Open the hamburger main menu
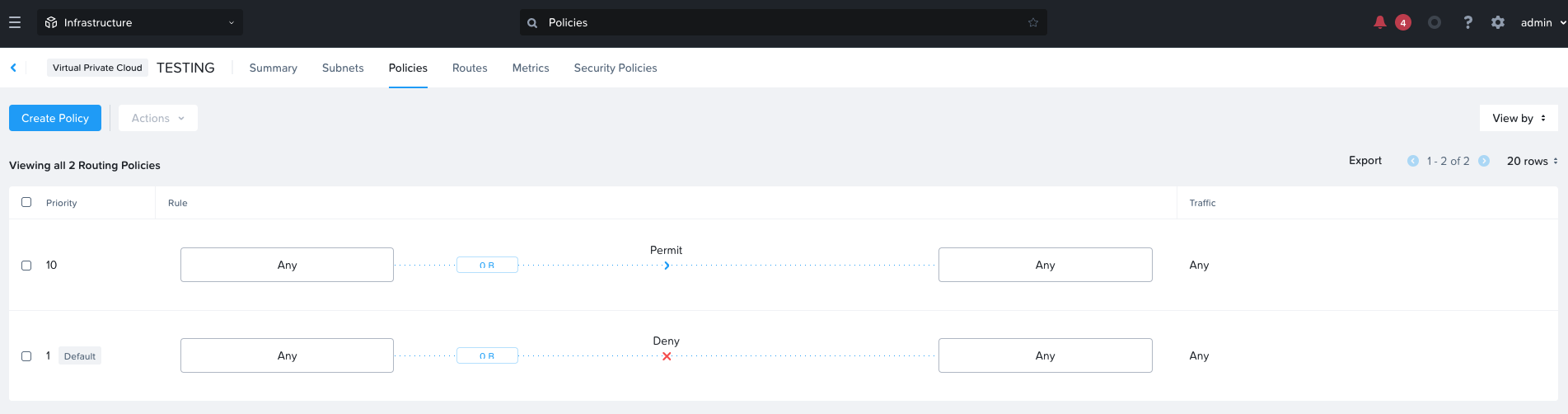This screenshot has width=1568, height=414. tap(15, 22)
